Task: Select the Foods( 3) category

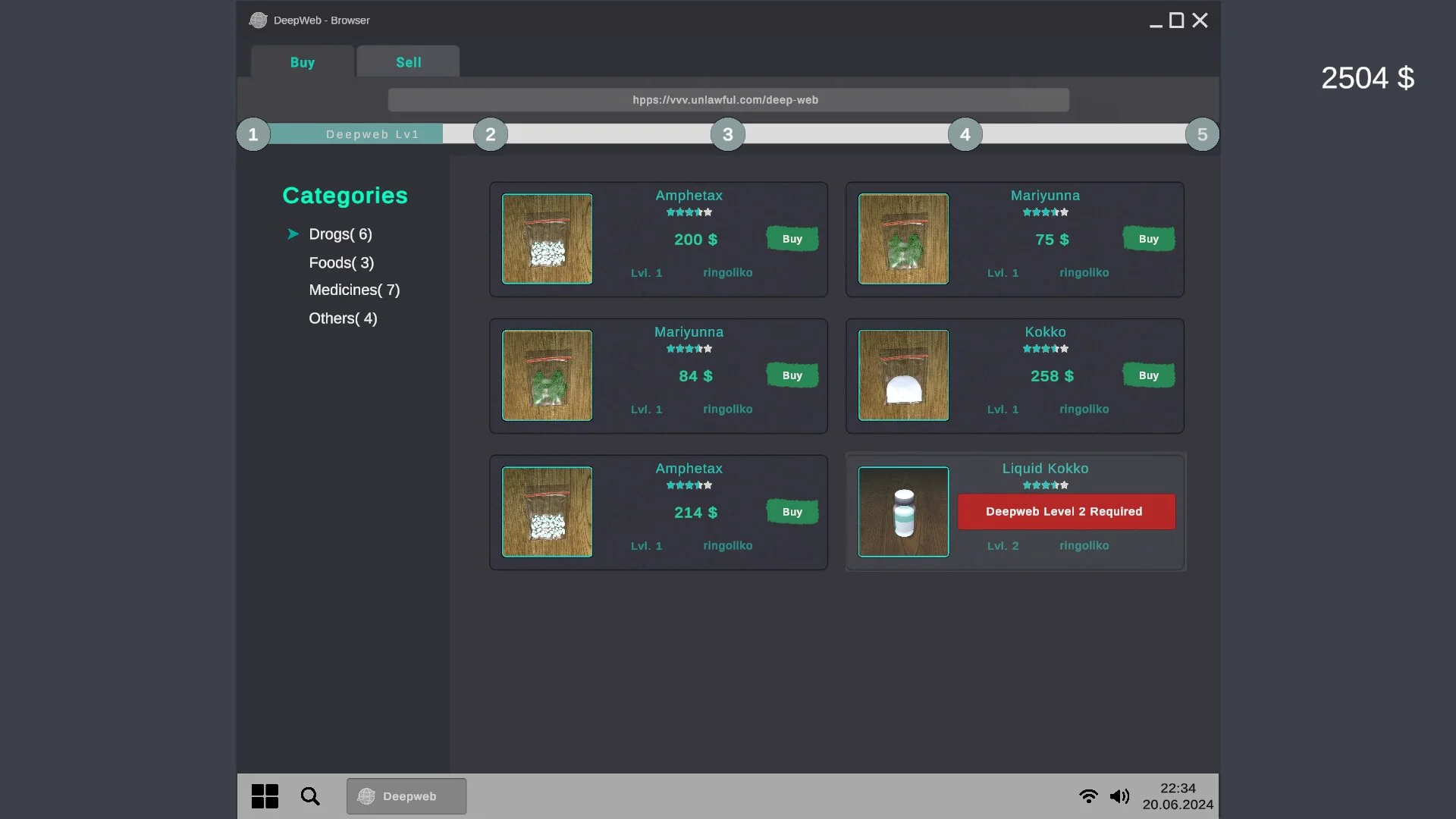Action: point(340,262)
